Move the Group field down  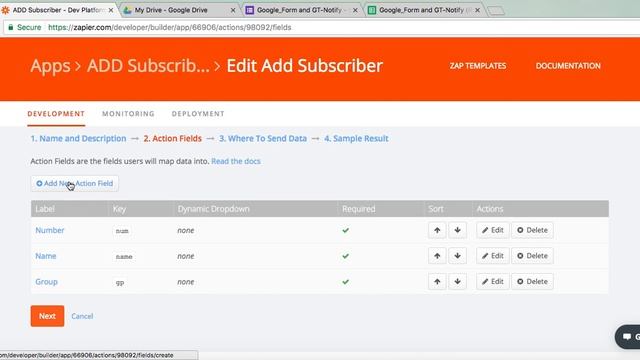pyautogui.click(x=458, y=282)
